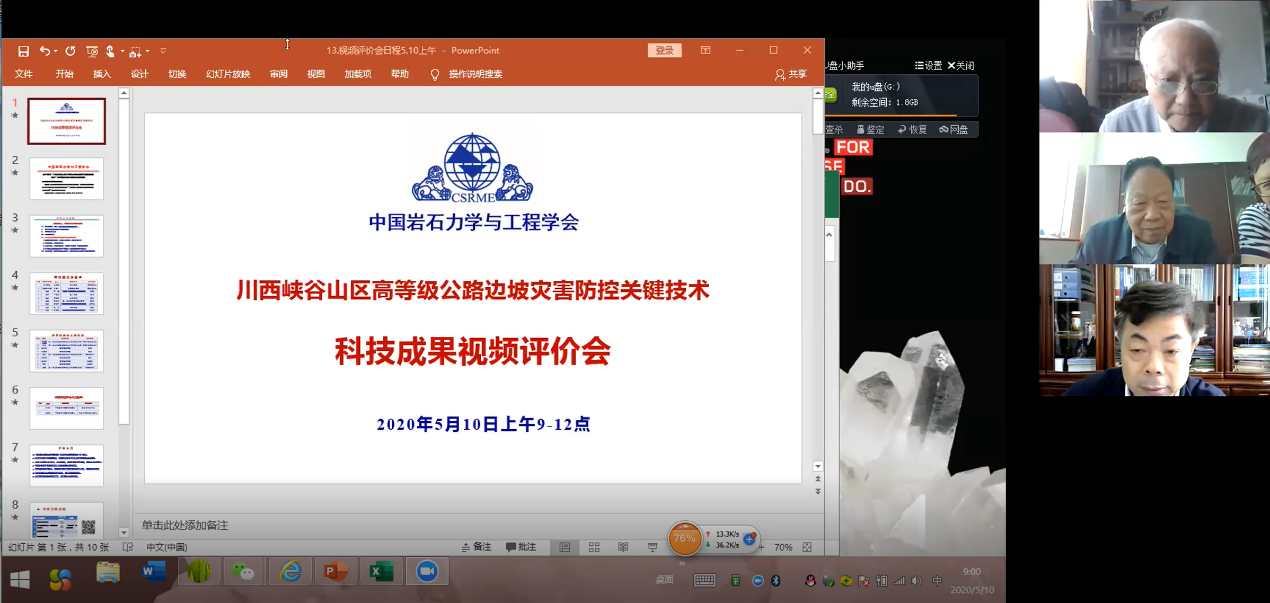Click the 共享 share button
The height and width of the screenshot is (603, 1270).
click(791, 74)
